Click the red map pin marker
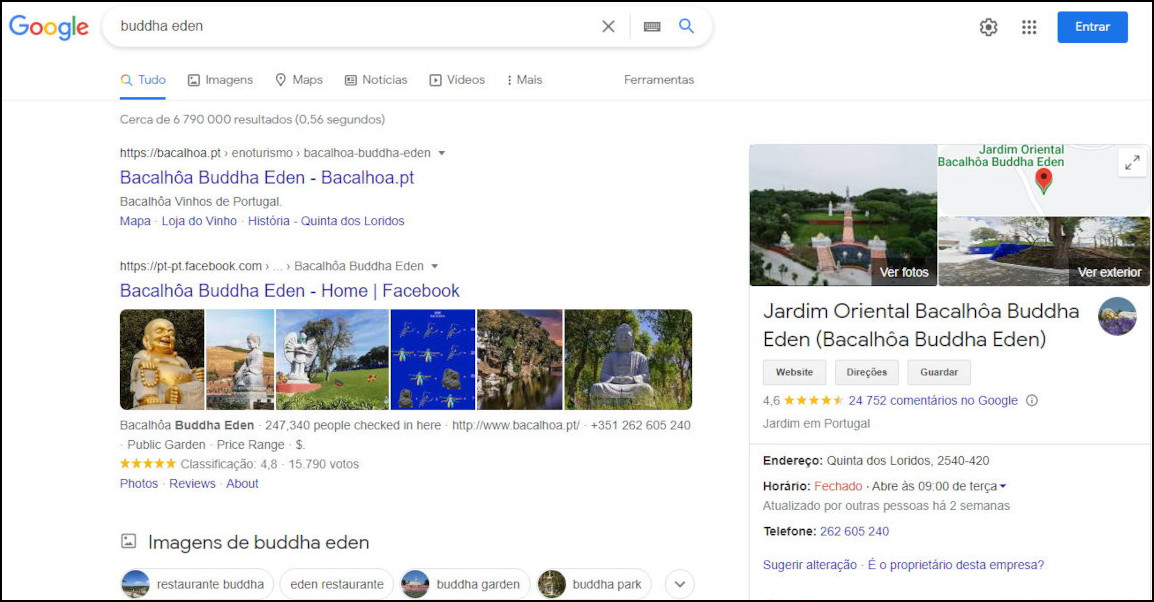 coord(1044,180)
